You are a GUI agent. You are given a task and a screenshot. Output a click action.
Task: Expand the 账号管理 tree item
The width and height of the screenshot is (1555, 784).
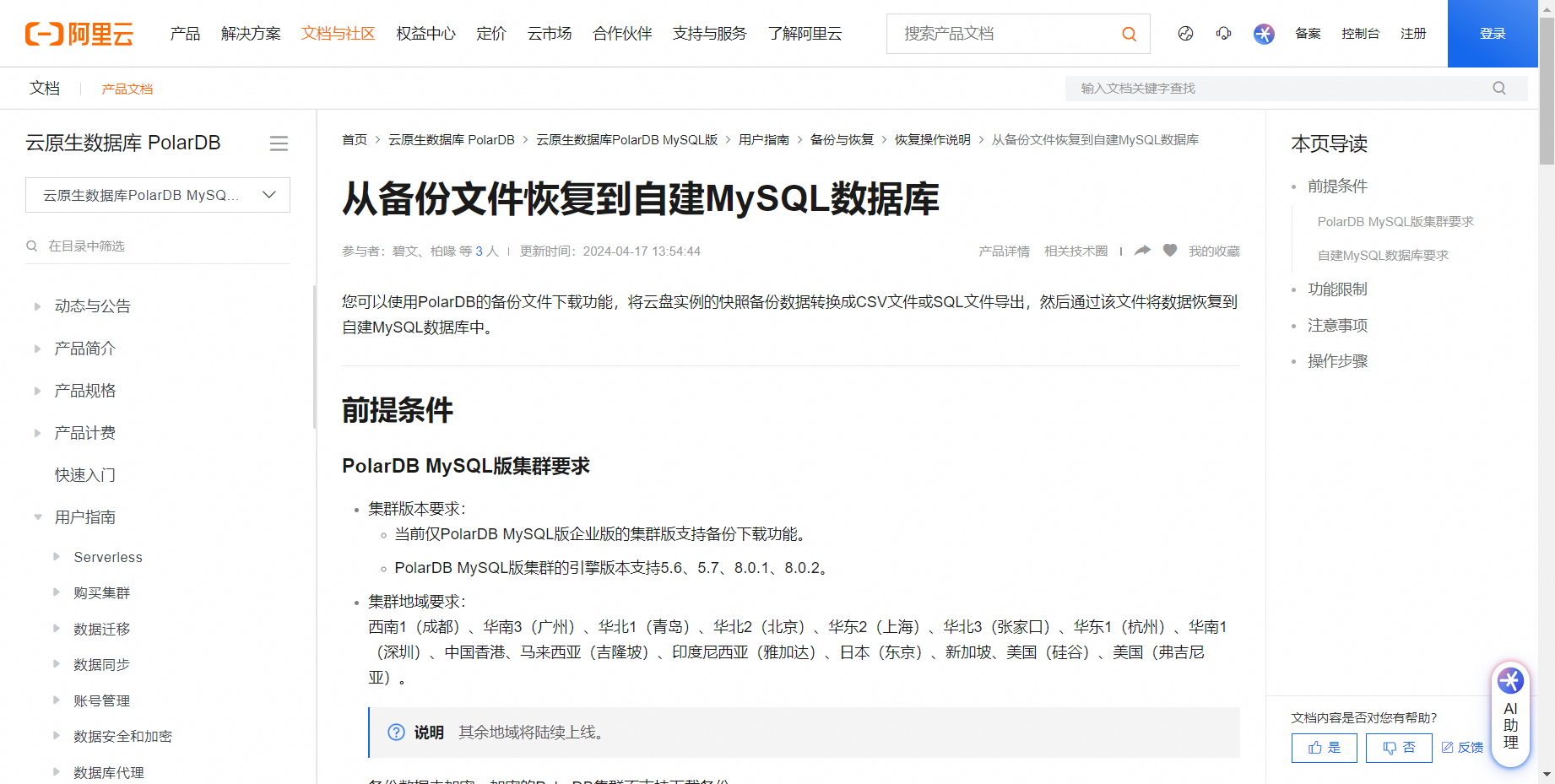pos(57,700)
